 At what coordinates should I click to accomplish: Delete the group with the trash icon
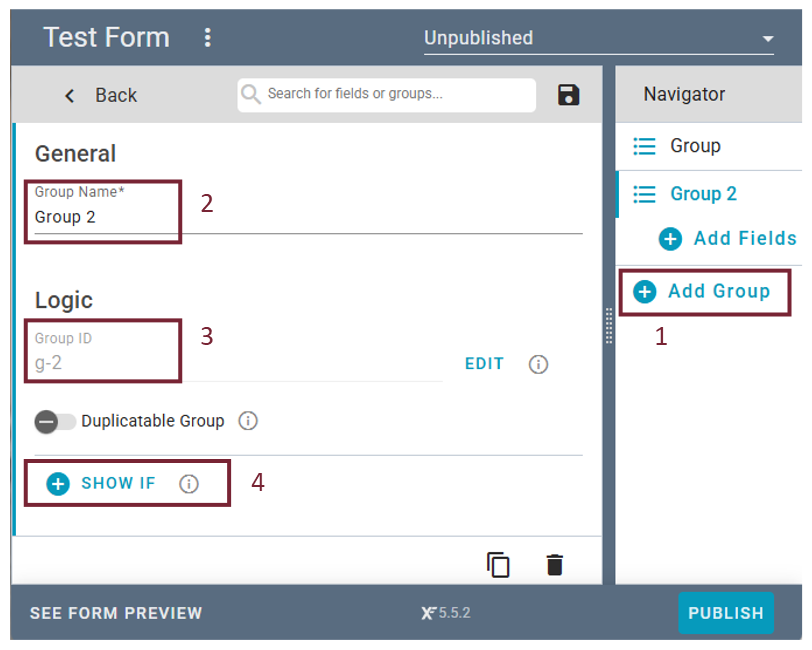click(x=555, y=565)
